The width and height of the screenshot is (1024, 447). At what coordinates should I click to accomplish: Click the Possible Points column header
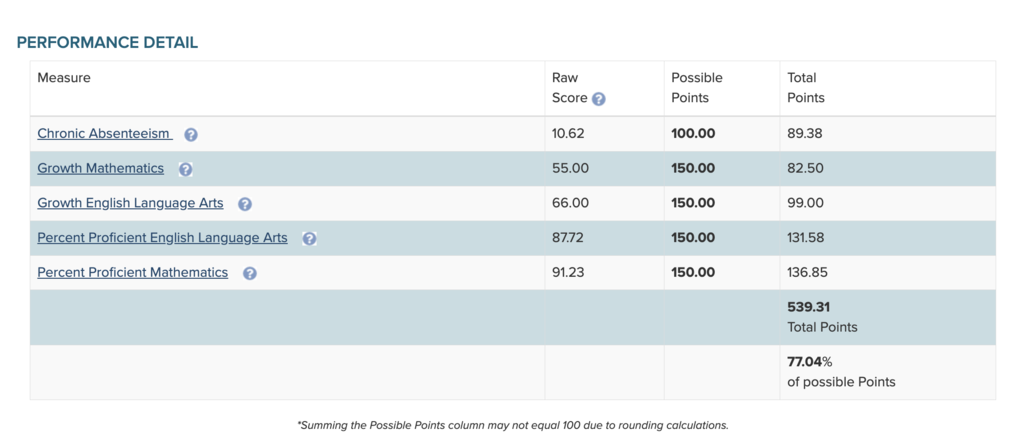click(x=696, y=88)
